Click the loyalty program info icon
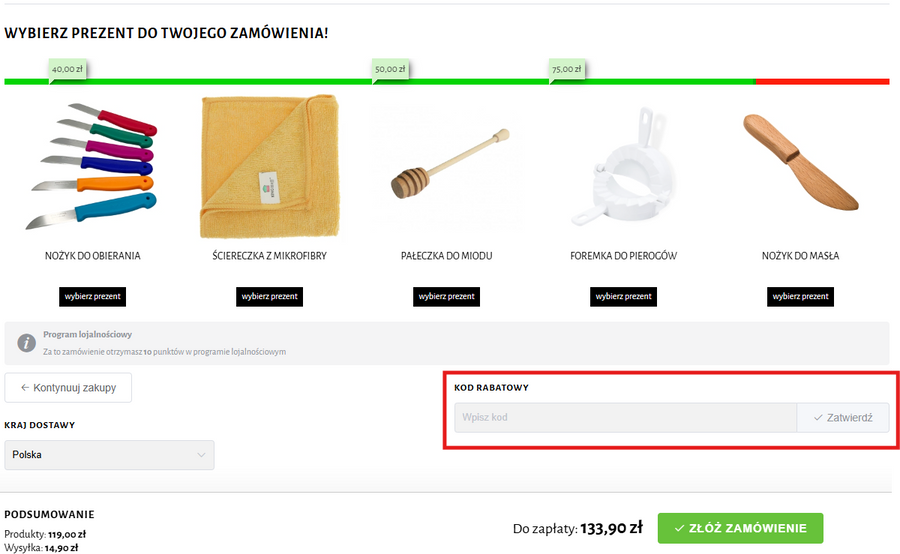 (26, 343)
